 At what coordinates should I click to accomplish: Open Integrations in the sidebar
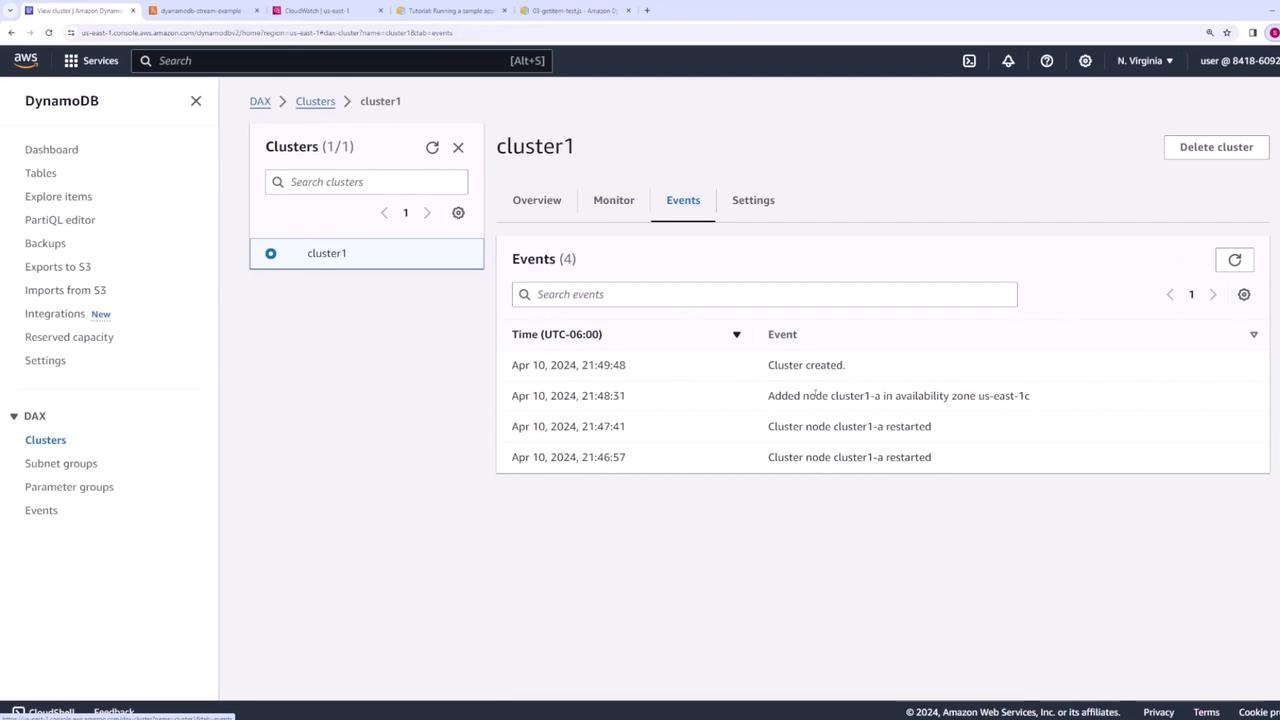pos(55,314)
